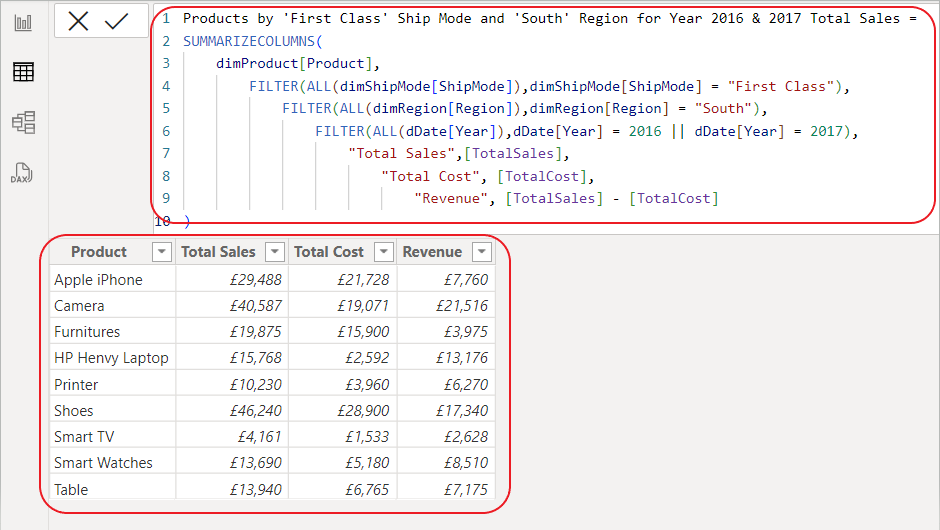Click the £17,340 Revenue value
This screenshot has height=530, width=940.
click(x=462, y=411)
